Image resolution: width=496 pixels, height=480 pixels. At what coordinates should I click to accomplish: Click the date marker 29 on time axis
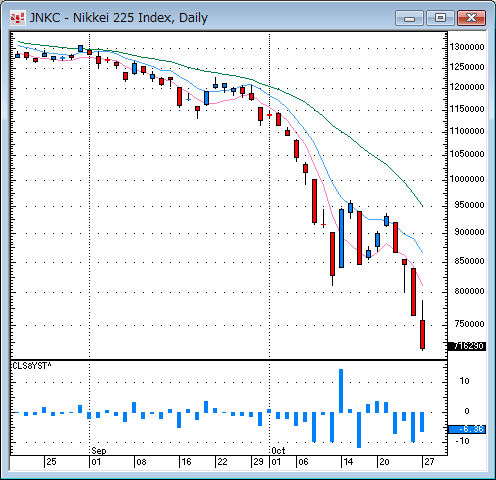(x=258, y=462)
